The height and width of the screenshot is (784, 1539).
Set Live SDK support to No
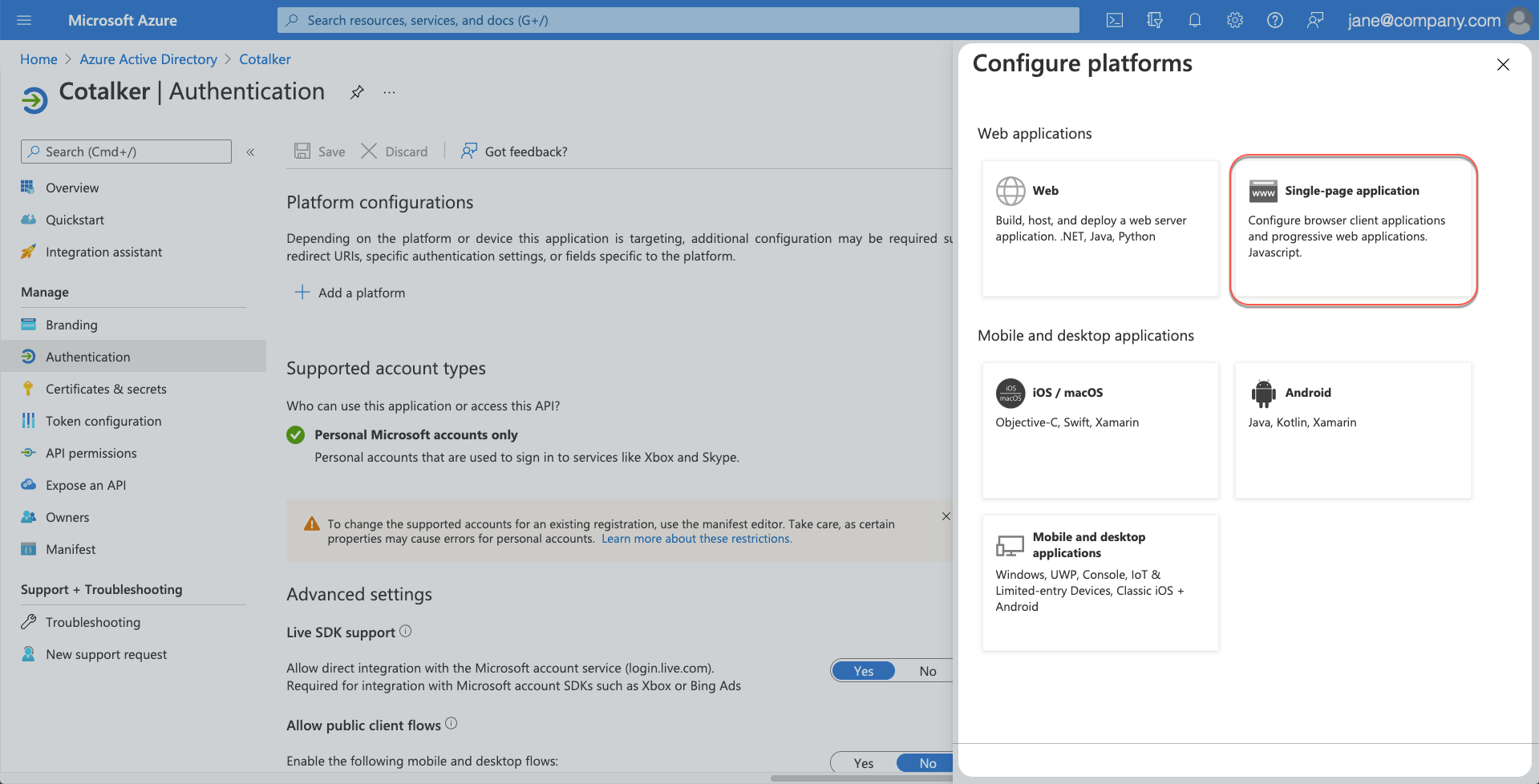pos(927,671)
